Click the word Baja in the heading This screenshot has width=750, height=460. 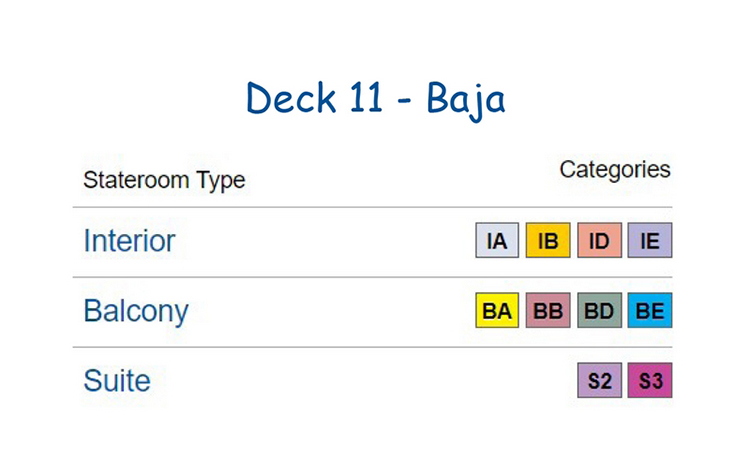466,99
